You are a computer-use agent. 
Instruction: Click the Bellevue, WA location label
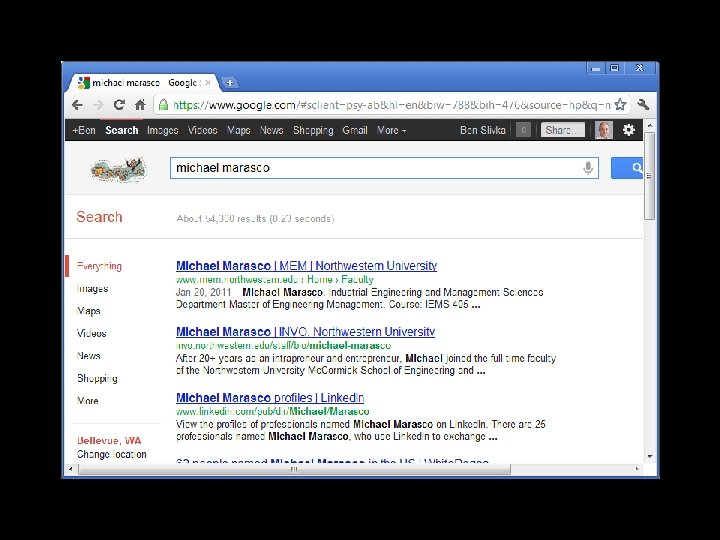(109, 441)
